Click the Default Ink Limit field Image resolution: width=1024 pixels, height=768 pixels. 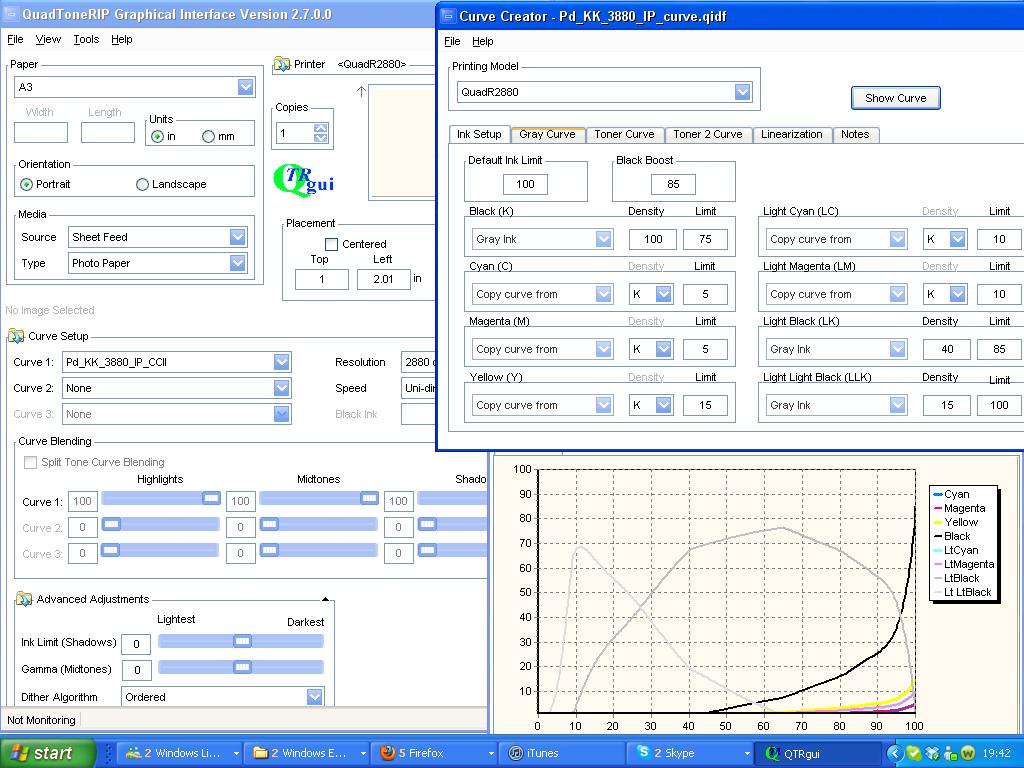coord(525,184)
